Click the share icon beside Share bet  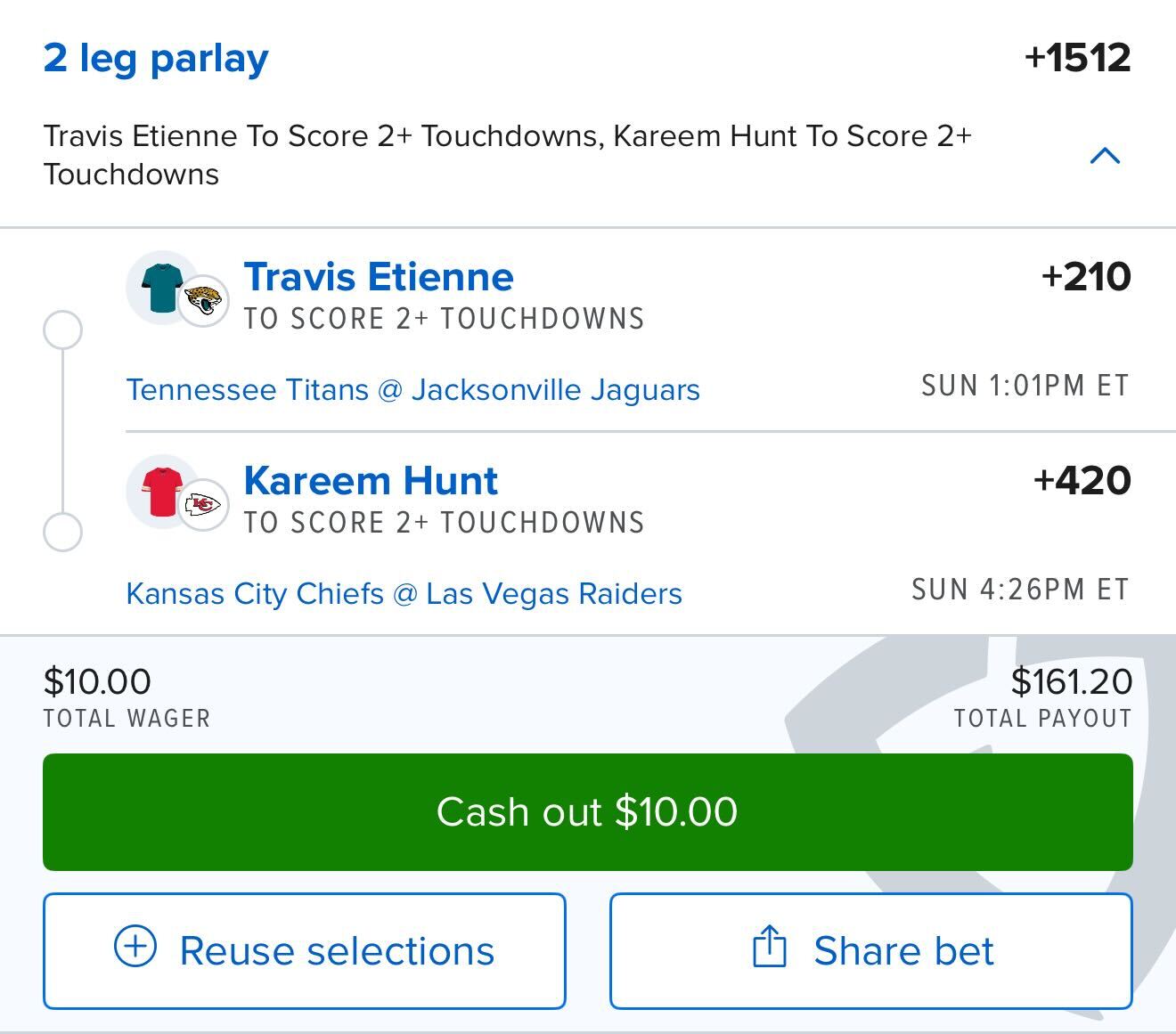pos(770,946)
